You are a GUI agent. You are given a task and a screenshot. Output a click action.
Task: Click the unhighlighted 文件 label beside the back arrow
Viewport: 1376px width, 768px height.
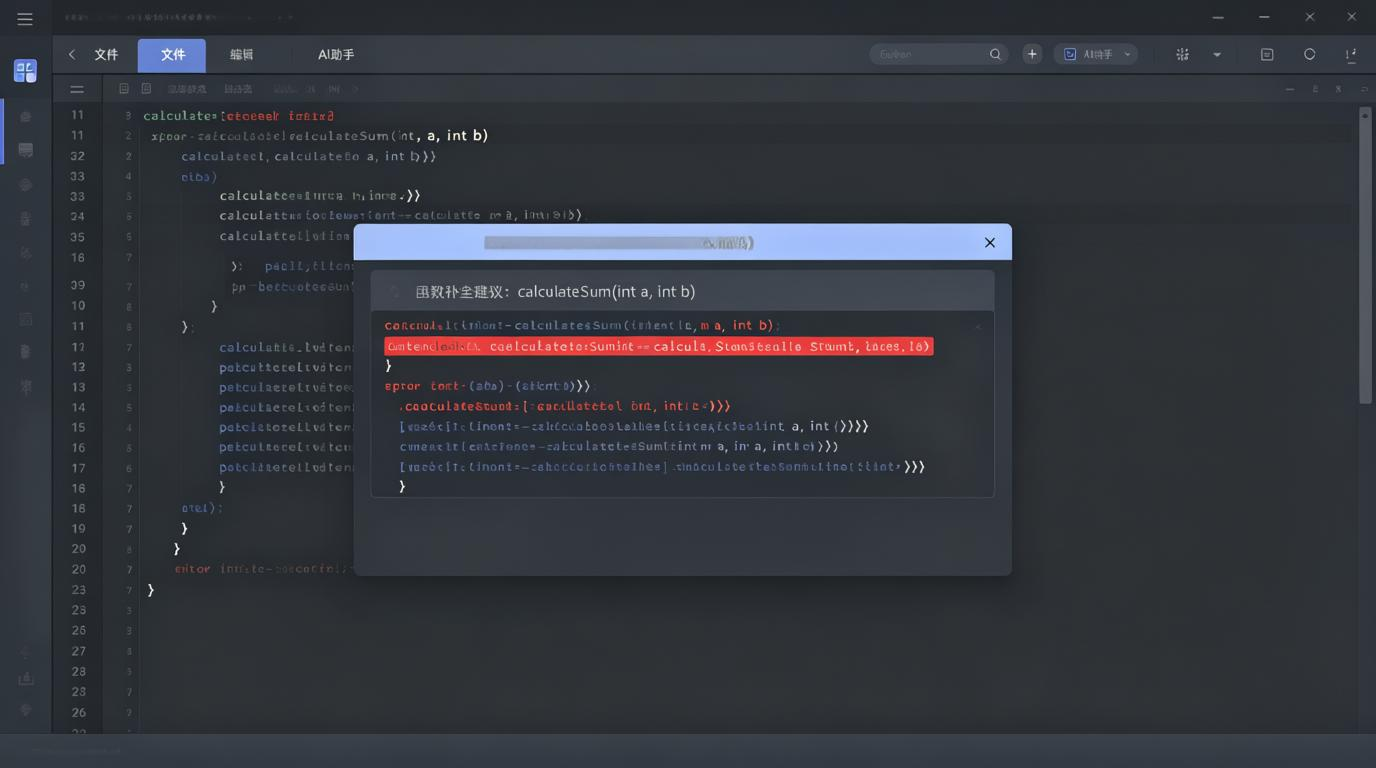(x=106, y=55)
